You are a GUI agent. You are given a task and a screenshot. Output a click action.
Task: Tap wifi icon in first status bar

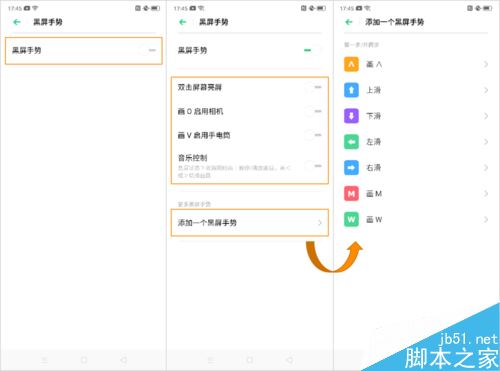click(x=35, y=8)
